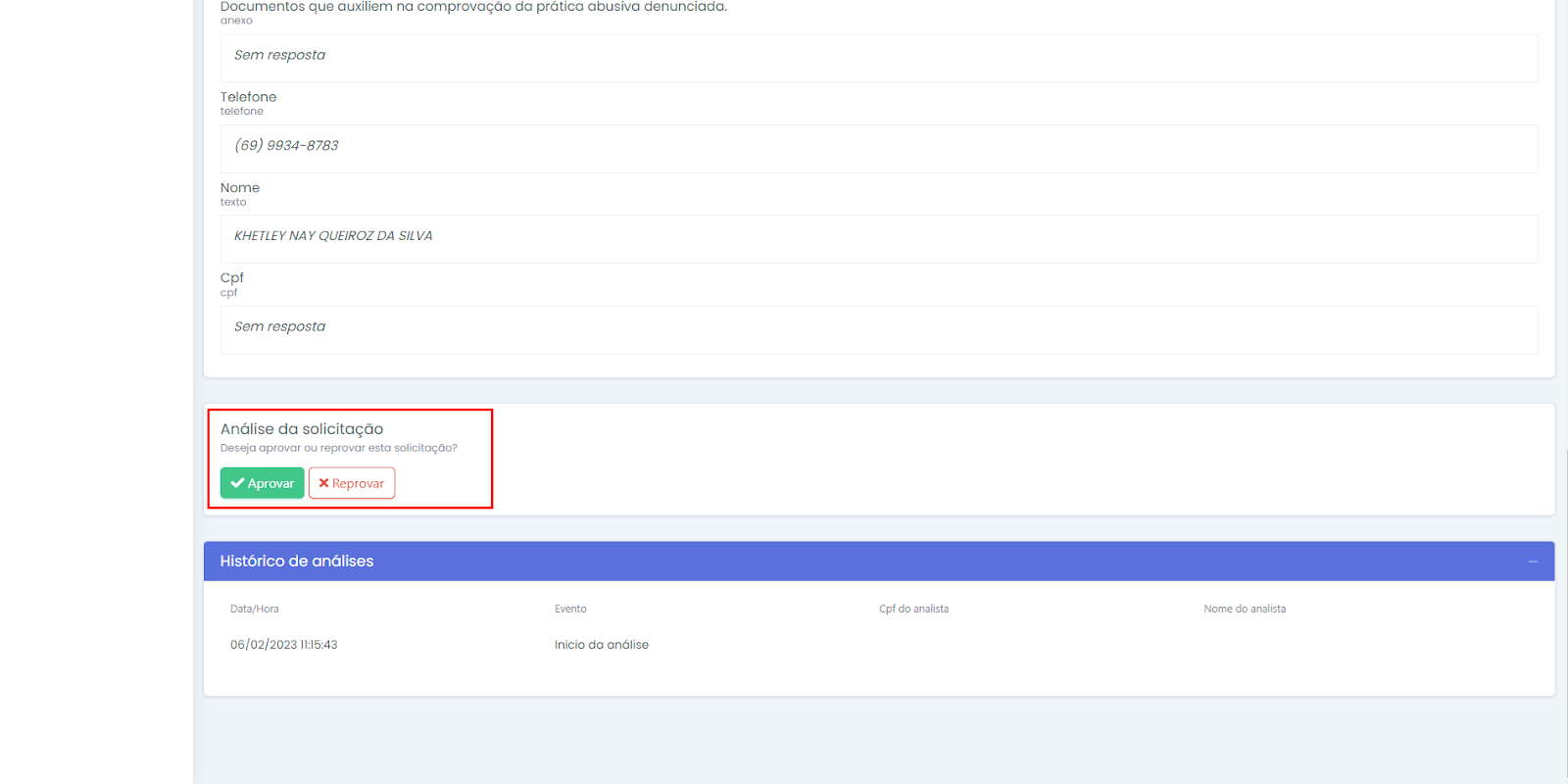
Task: Reject the request with Reprovar button
Action: (x=352, y=483)
